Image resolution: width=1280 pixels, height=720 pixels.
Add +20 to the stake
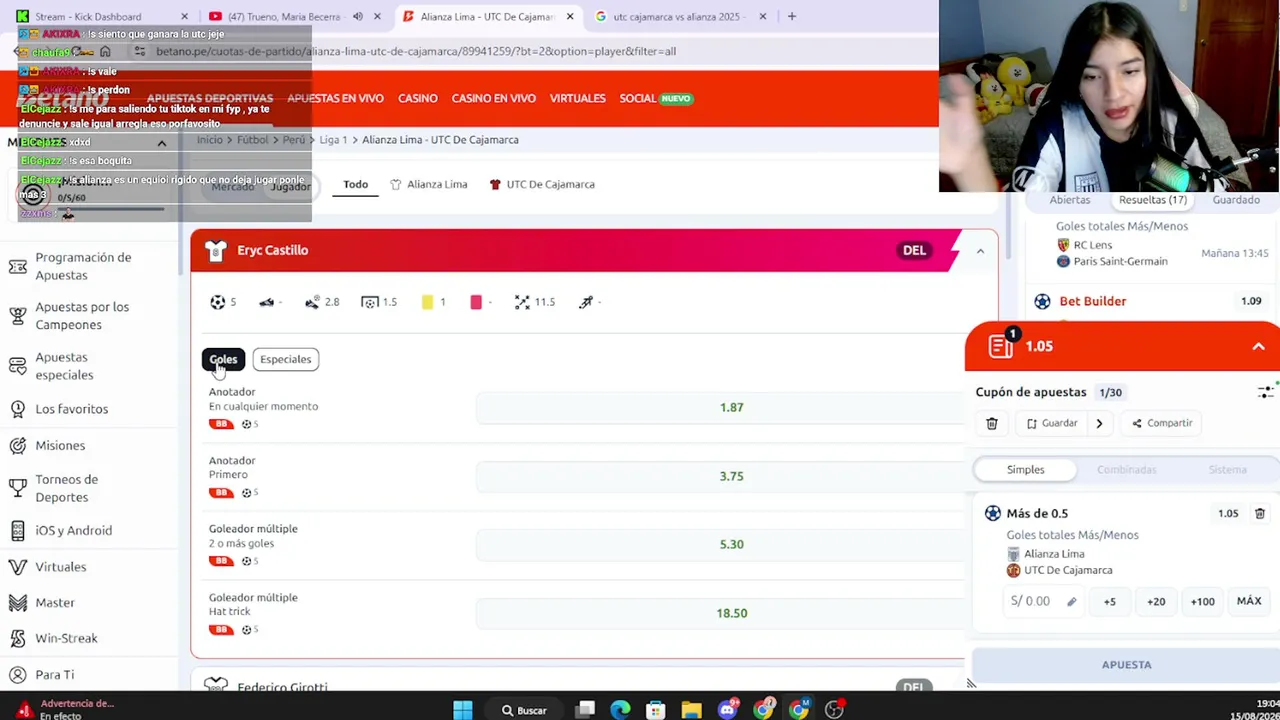(x=1156, y=602)
